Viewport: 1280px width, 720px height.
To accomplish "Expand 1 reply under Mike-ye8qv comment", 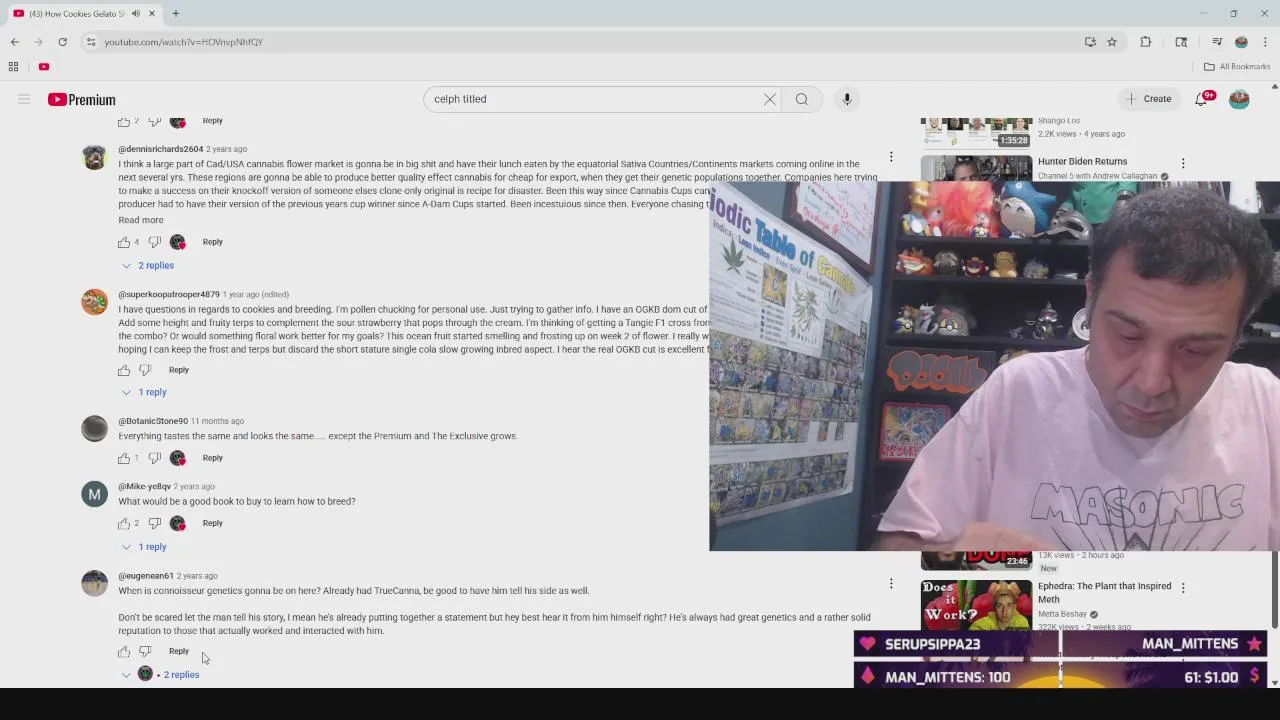I will 144,547.
